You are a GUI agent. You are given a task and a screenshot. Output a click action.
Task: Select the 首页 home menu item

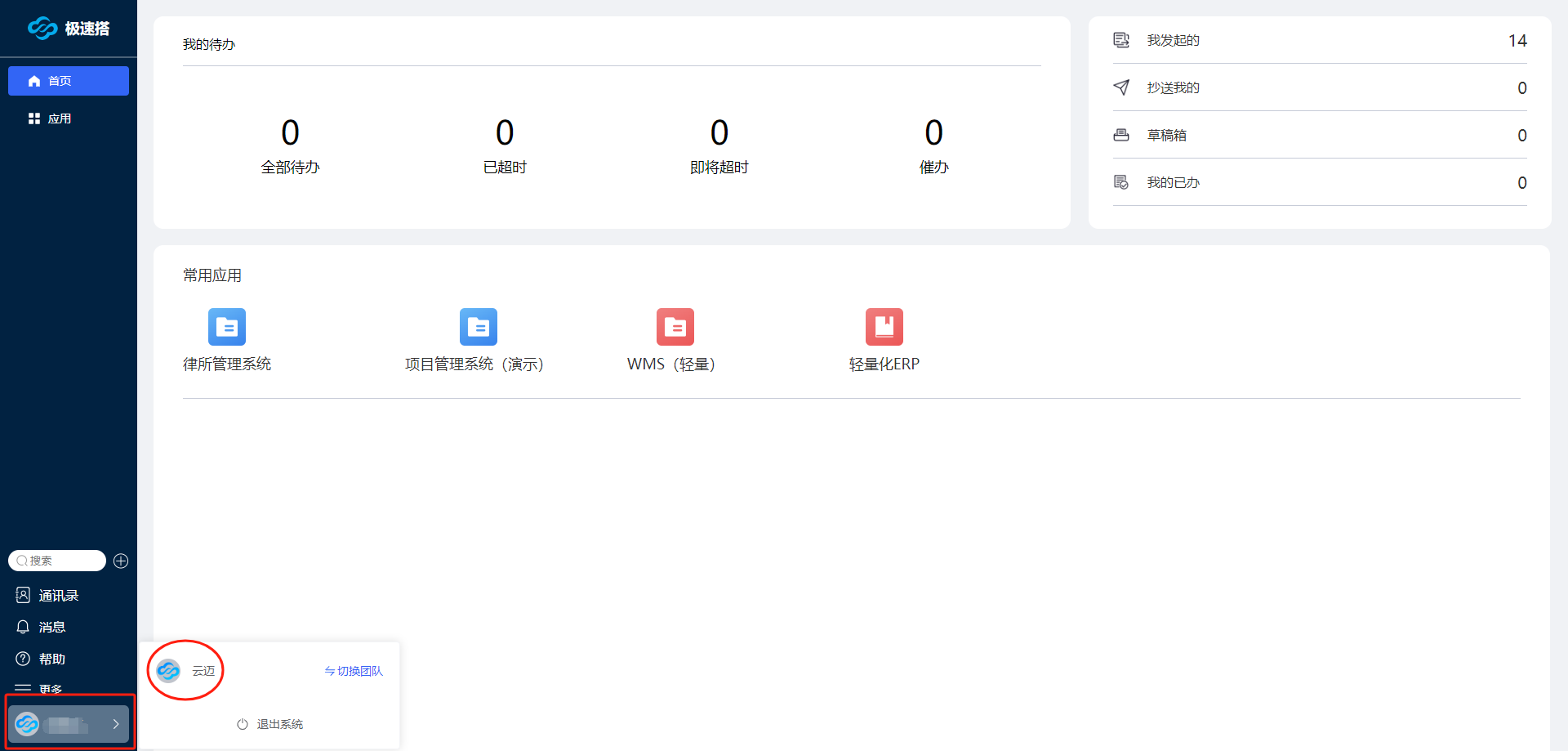coord(69,81)
